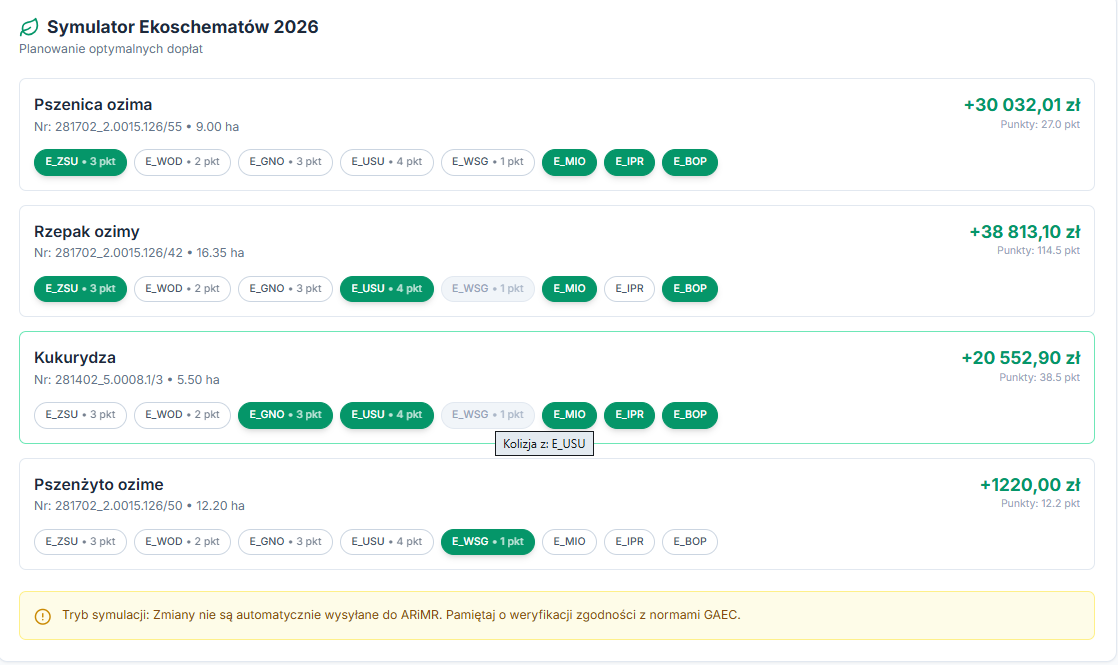Enable E_GNO for Rzepak ozimy

[x=285, y=289]
